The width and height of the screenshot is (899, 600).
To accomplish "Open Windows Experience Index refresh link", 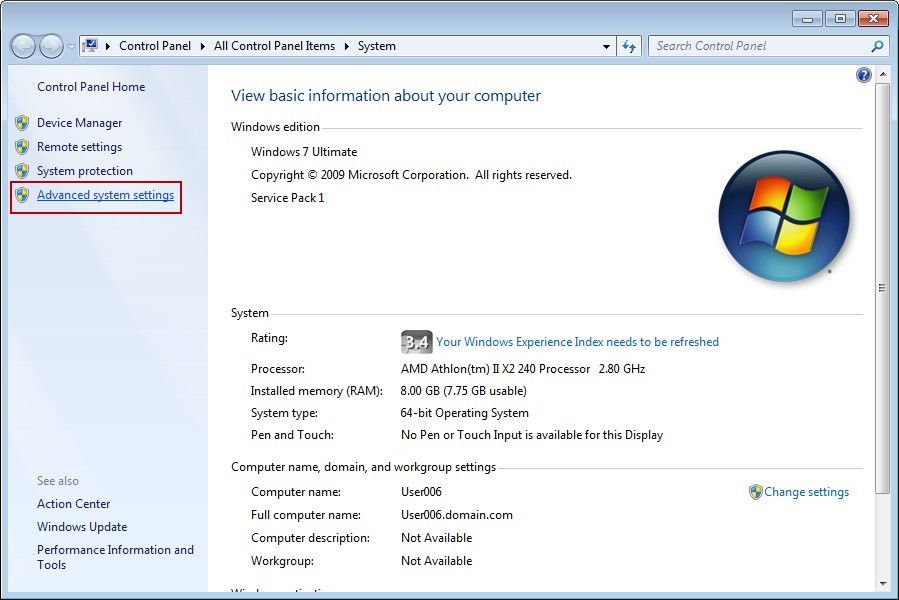I will [x=577, y=342].
